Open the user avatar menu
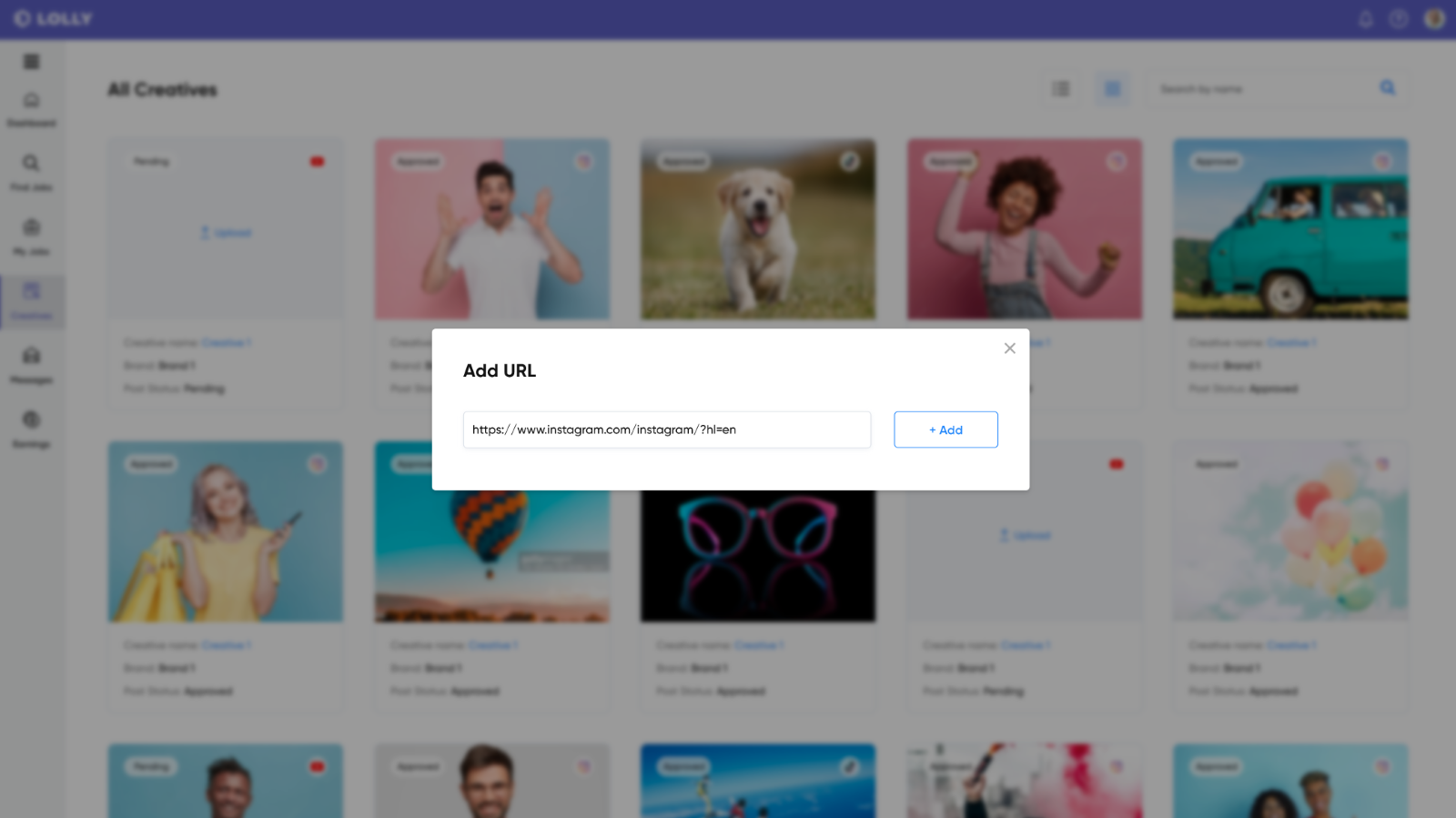 pyautogui.click(x=1434, y=19)
